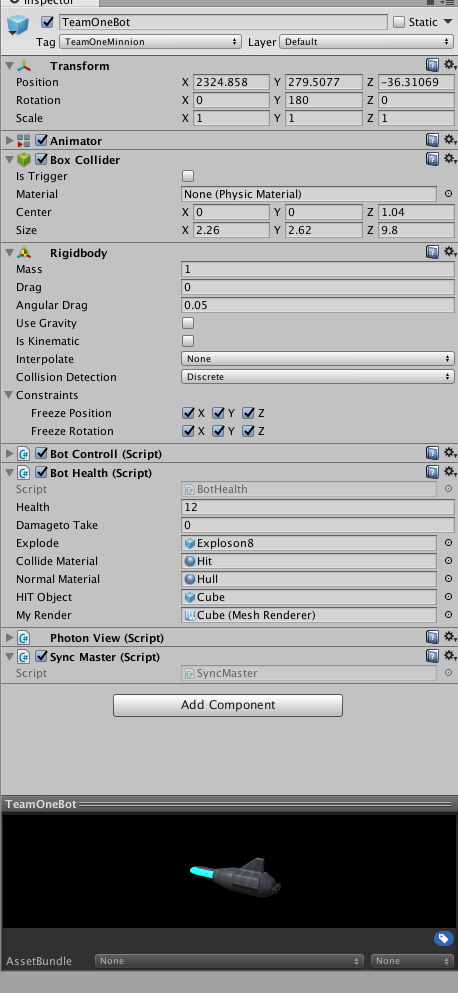The image size is (458, 993).
Task: Enable the Use Gravity checkbox
Action: click(188, 323)
